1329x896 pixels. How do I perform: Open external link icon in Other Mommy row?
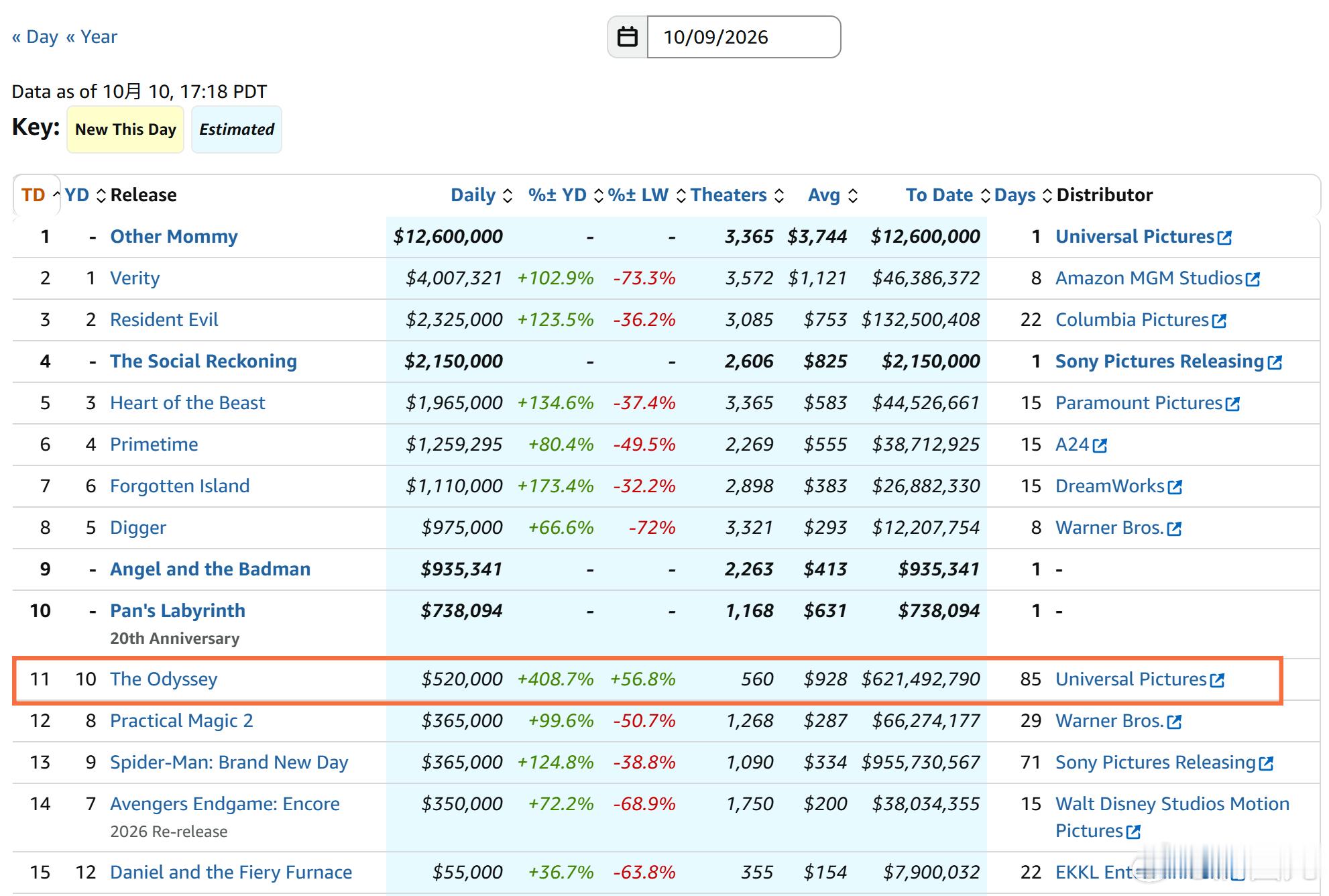(x=1224, y=237)
